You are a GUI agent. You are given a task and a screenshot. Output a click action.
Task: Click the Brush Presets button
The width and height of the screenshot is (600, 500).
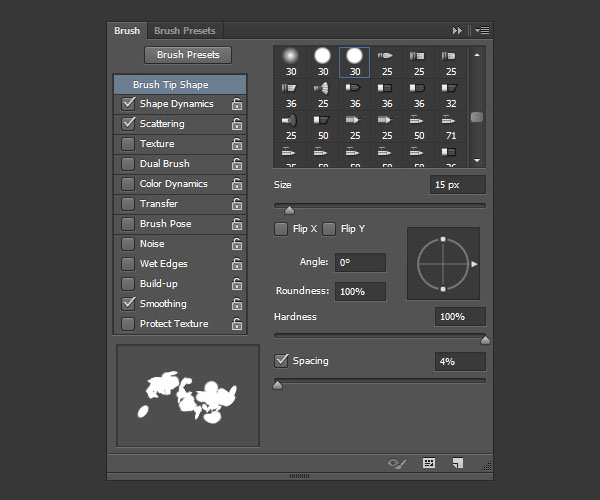click(188, 55)
